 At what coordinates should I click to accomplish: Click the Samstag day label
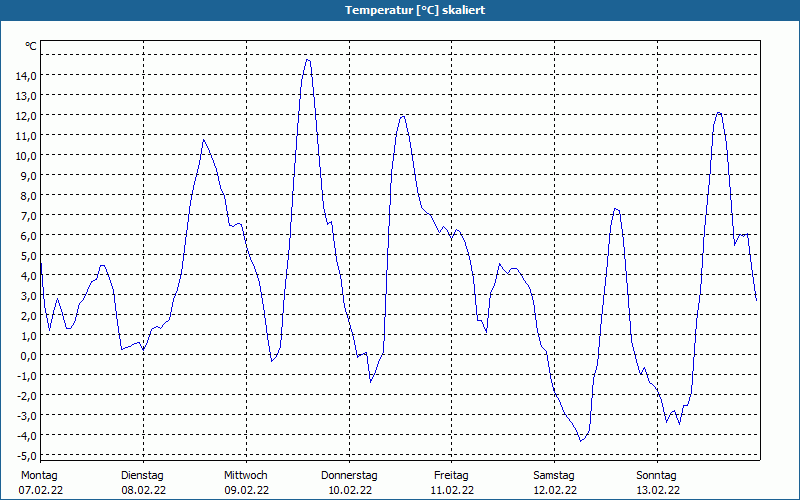[x=554, y=476]
